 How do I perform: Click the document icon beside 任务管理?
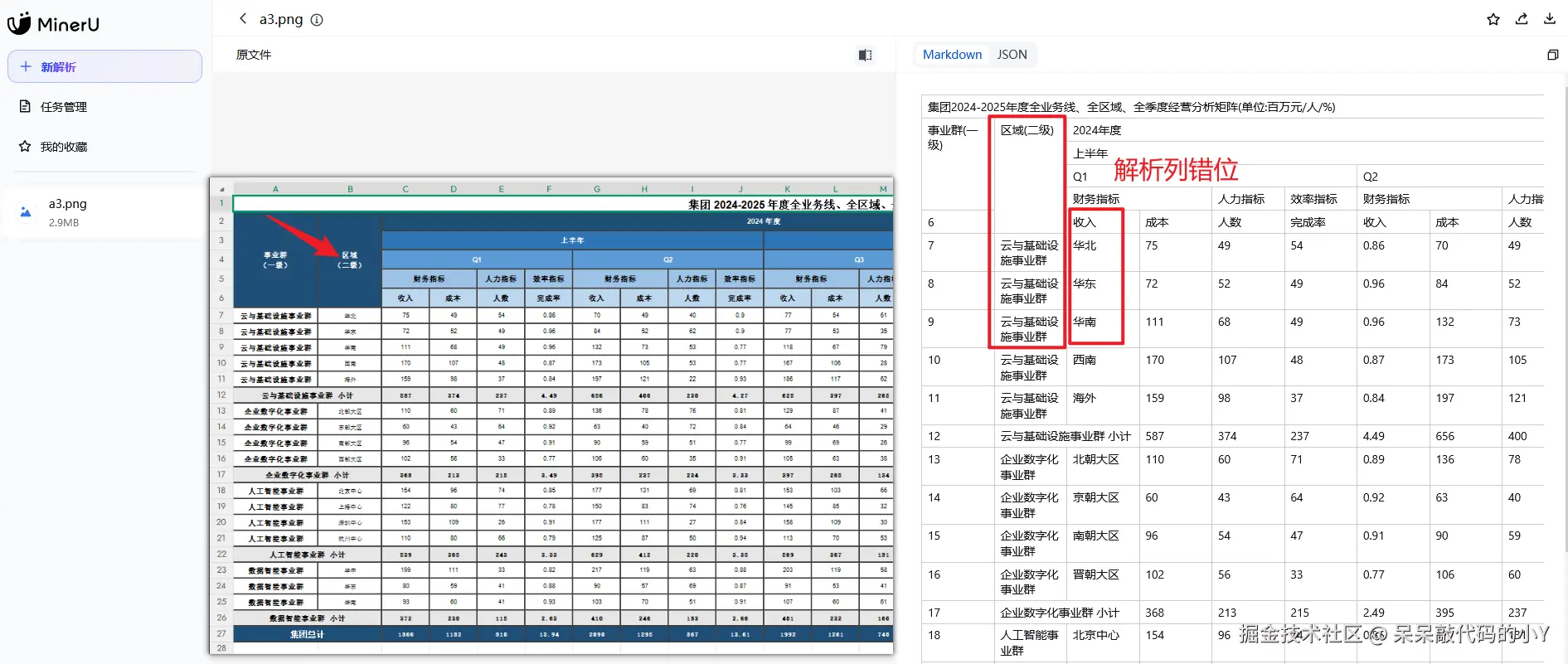pyautogui.click(x=25, y=106)
